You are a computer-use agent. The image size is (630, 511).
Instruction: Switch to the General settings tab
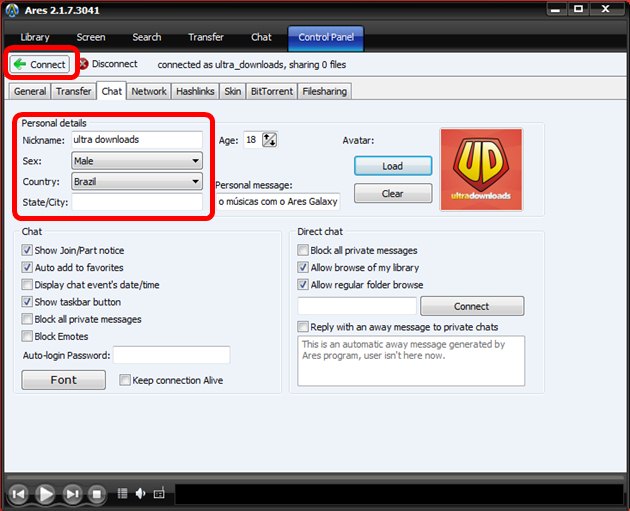[x=30, y=92]
